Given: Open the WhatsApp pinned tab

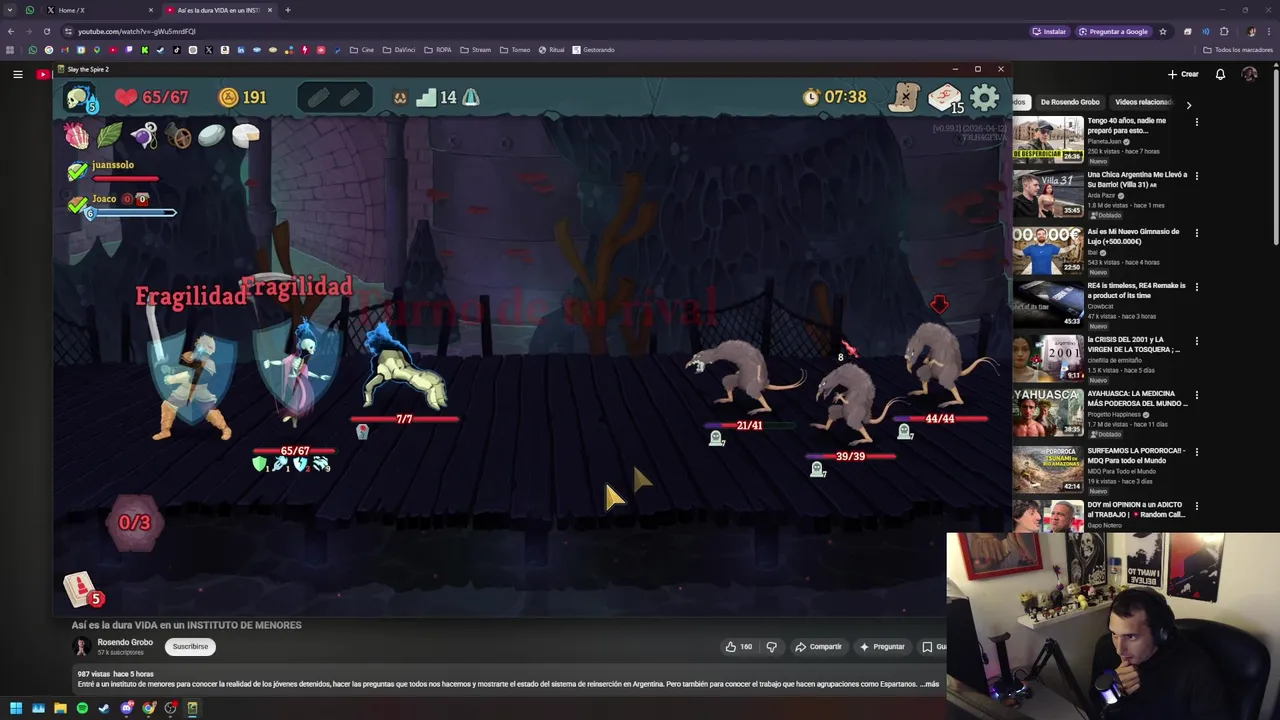Looking at the screenshot, I should (x=30, y=10).
